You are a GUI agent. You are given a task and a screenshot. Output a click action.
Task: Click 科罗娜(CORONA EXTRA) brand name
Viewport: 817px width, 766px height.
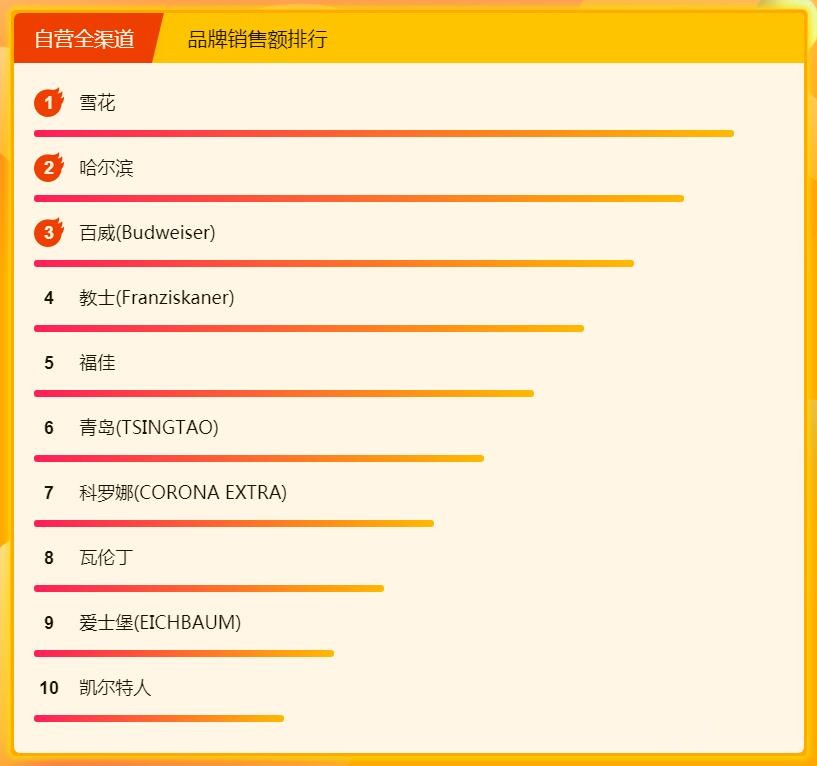click(x=183, y=493)
